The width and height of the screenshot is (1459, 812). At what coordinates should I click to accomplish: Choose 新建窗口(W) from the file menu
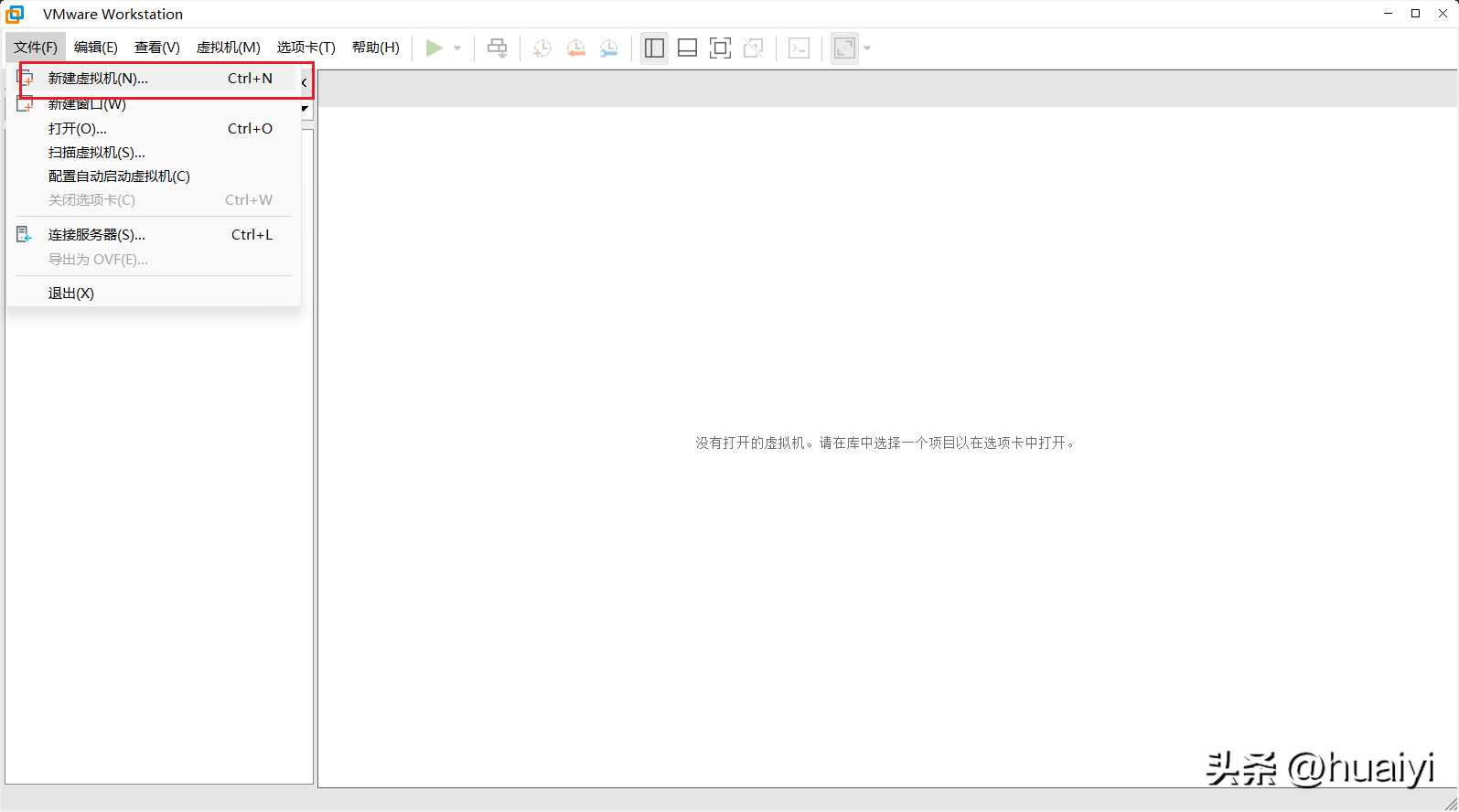pyautogui.click(x=154, y=104)
